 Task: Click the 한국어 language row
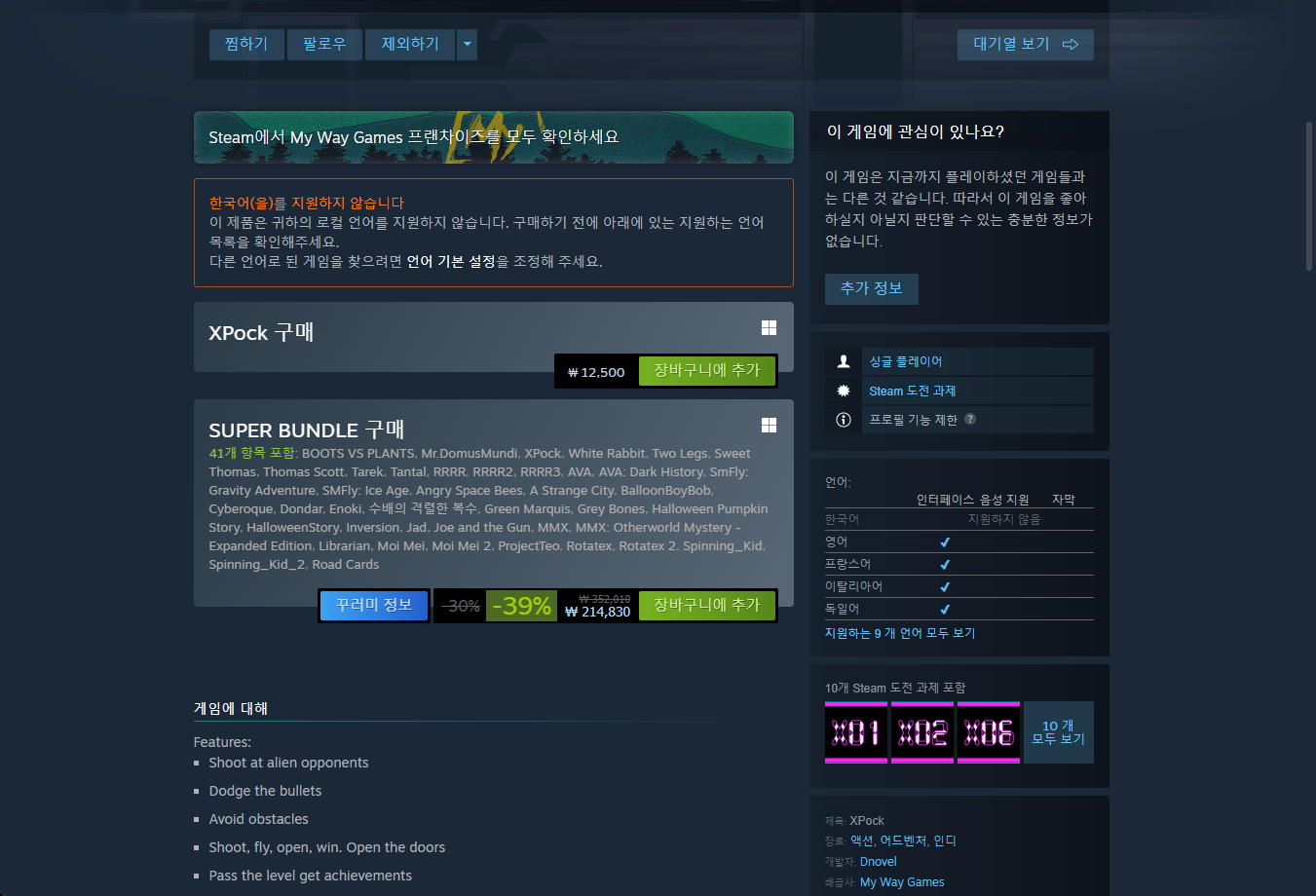pyautogui.click(x=959, y=519)
